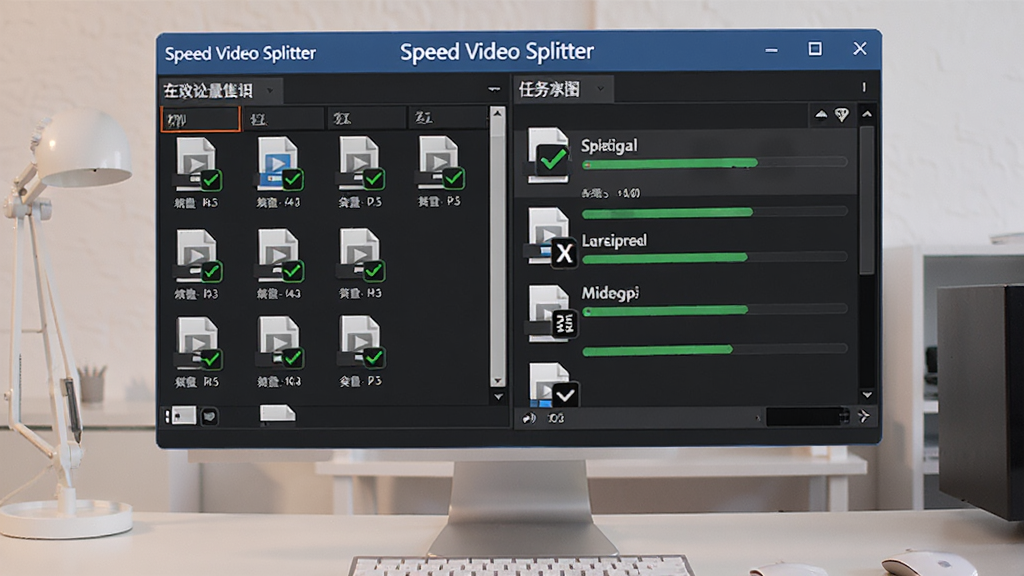Click the up triangle icon beside the diamond

pos(821,115)
